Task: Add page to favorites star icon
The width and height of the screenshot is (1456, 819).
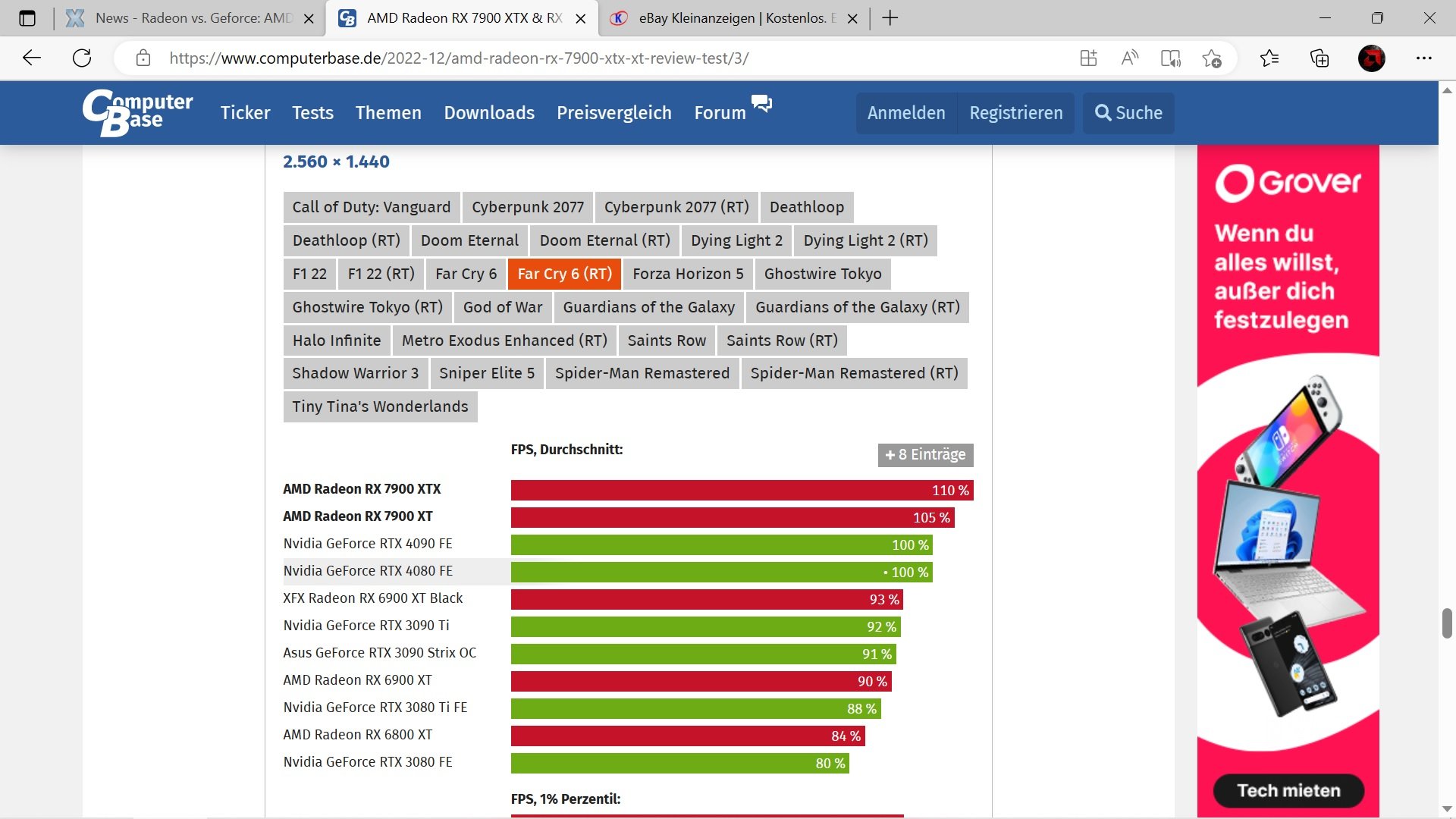Action: [1211, 58]
